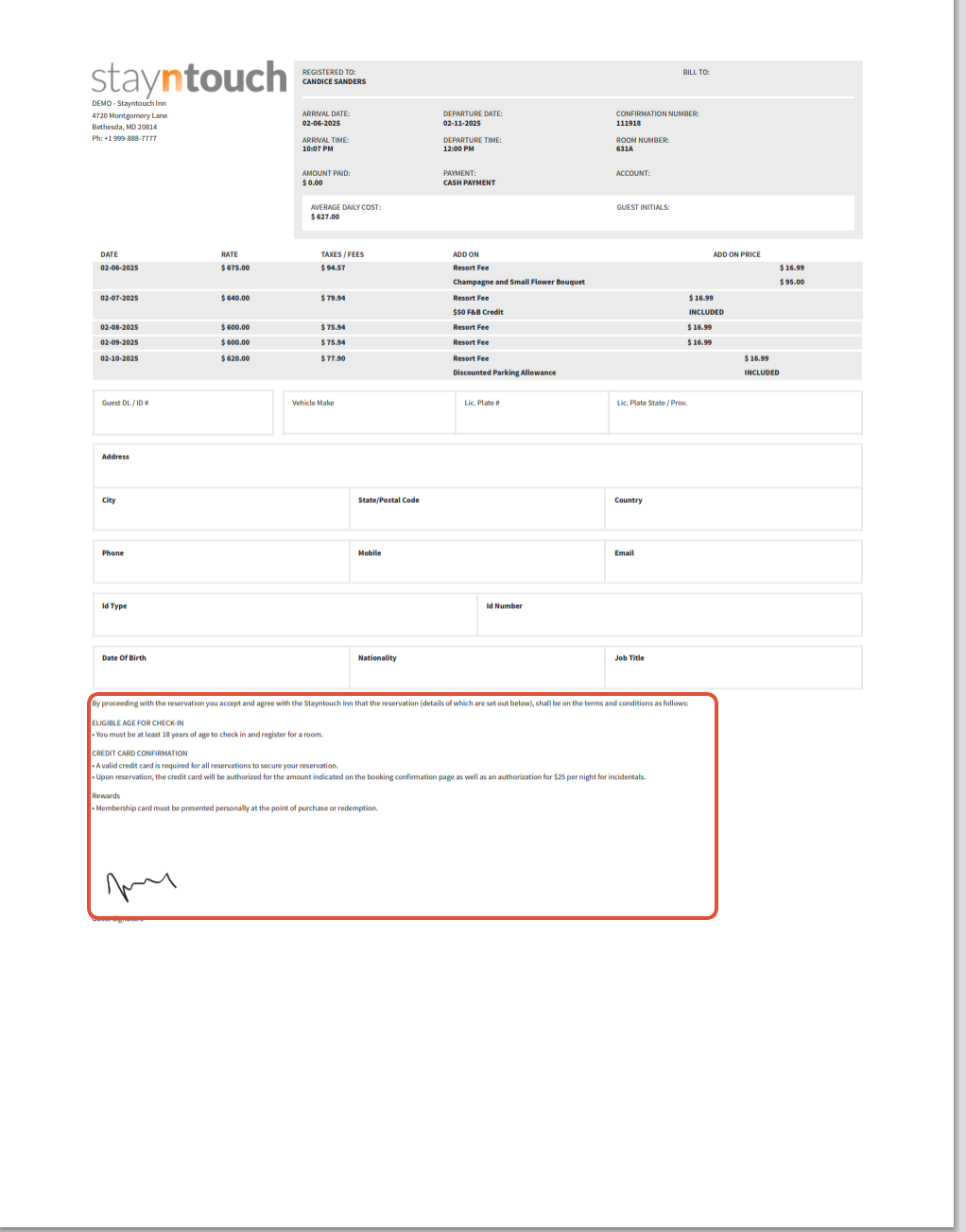Click the Lic. Plate # field

pyautogui.click(x=532, y=412)
